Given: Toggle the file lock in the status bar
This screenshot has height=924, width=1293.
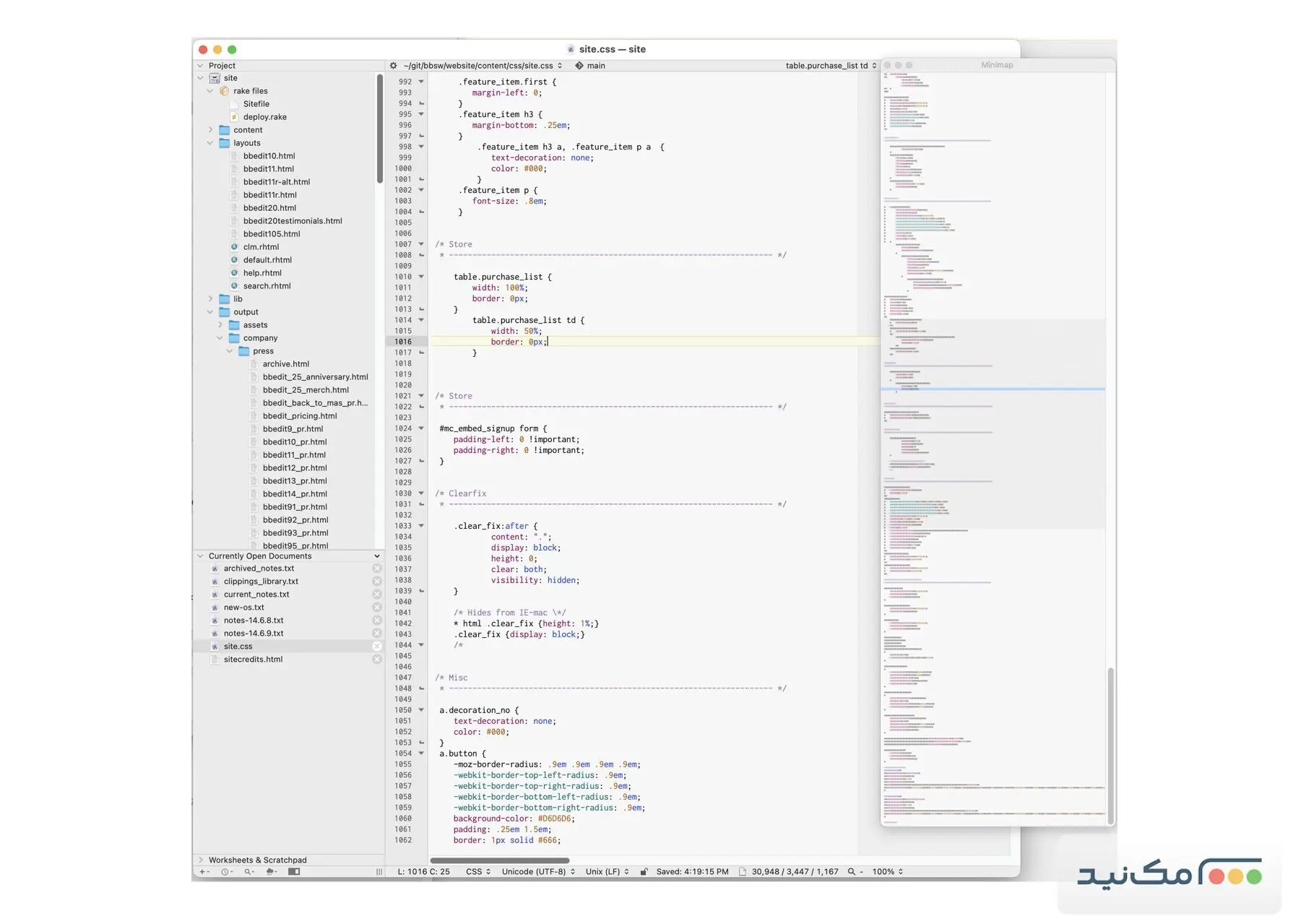Looking at the screenshot, I should coord(643,871).
